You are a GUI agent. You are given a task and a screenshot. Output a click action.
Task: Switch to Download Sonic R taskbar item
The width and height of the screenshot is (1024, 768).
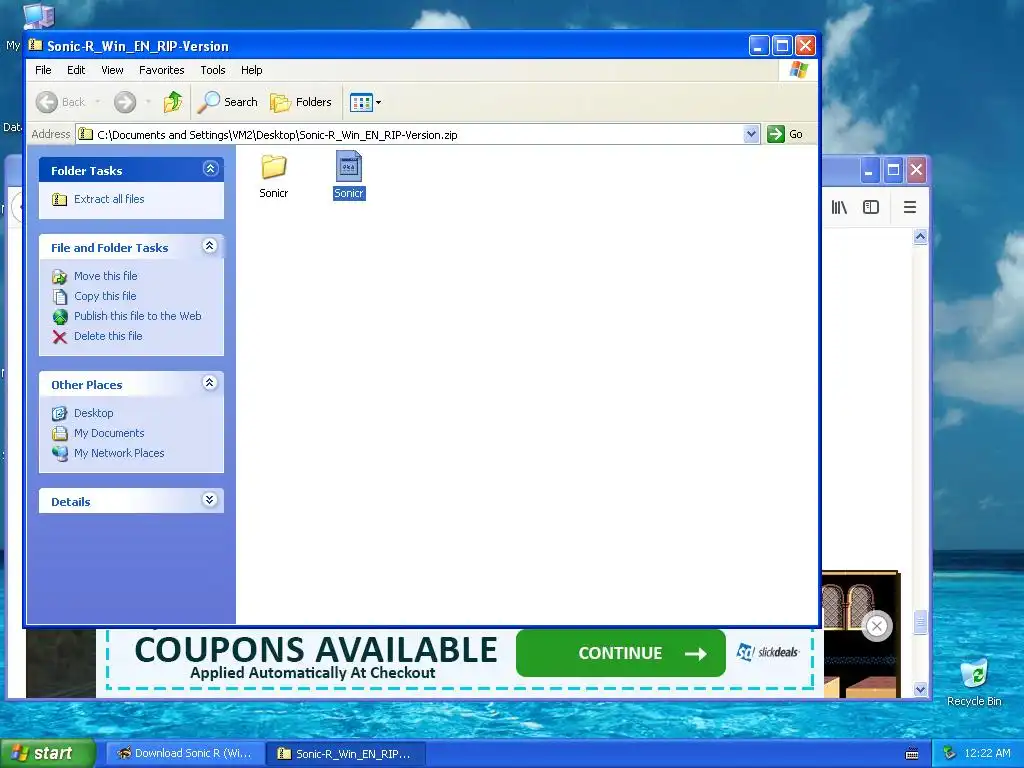click(x=185, y=754)
